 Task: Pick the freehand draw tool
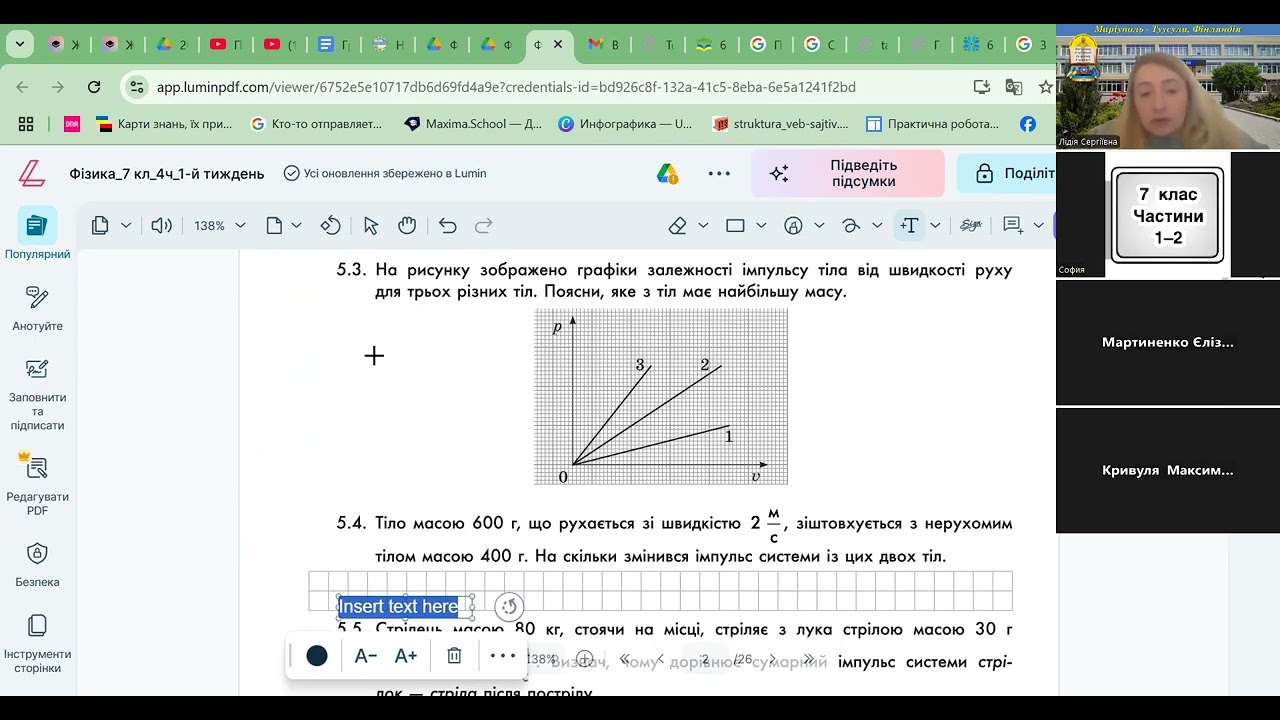[x=851, y=226]
